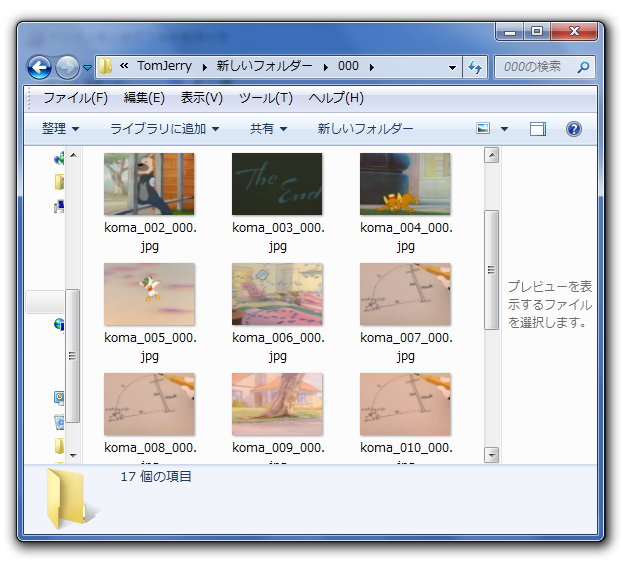Expand the arrow after 000 in path
Image resolution: width=630 pixels, height=580 pixels.
pyautogui.click(x=372, y=67)
